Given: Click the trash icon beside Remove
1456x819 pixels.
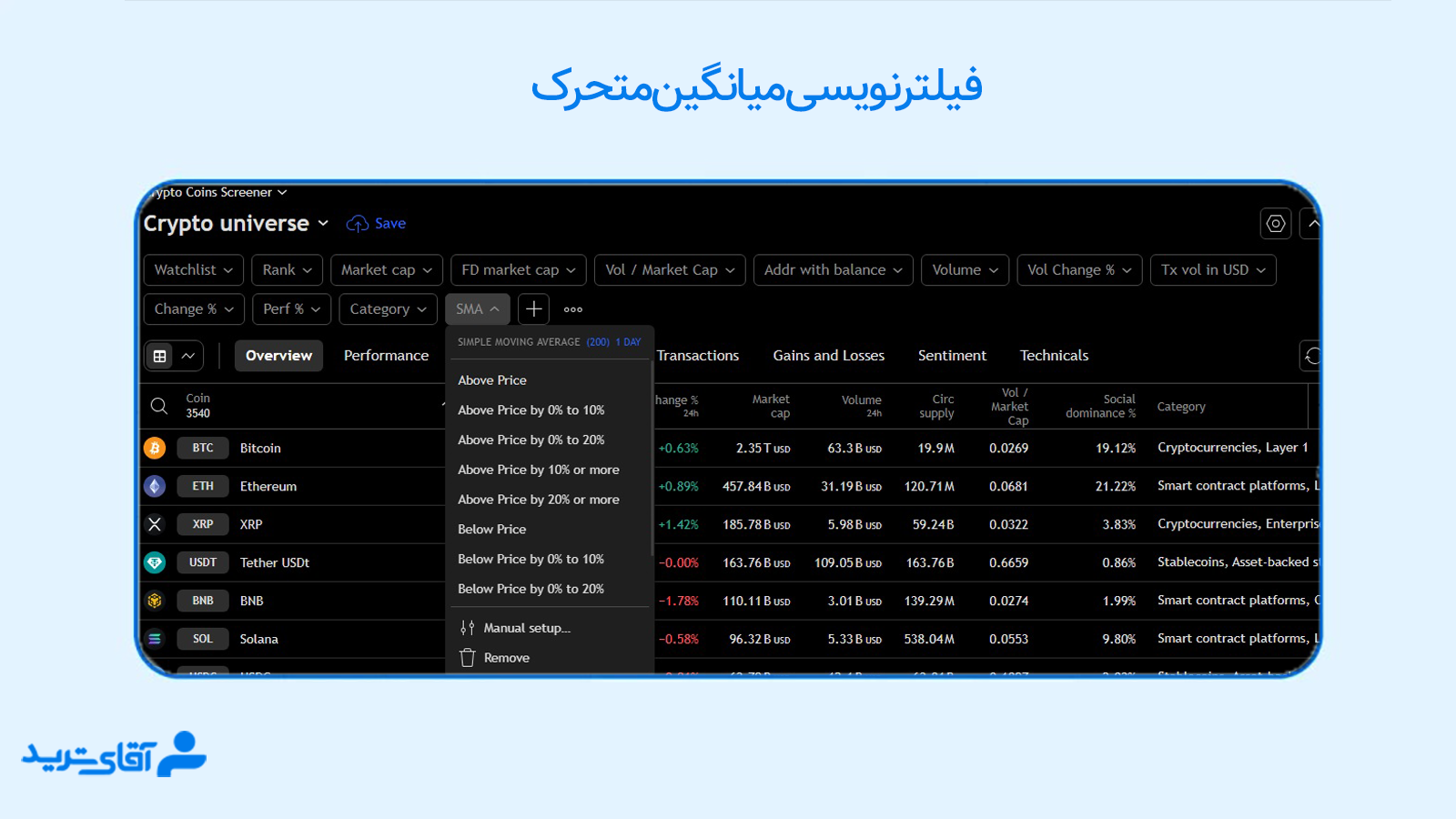Looking at the screenshot, I should tap(467, 657).
